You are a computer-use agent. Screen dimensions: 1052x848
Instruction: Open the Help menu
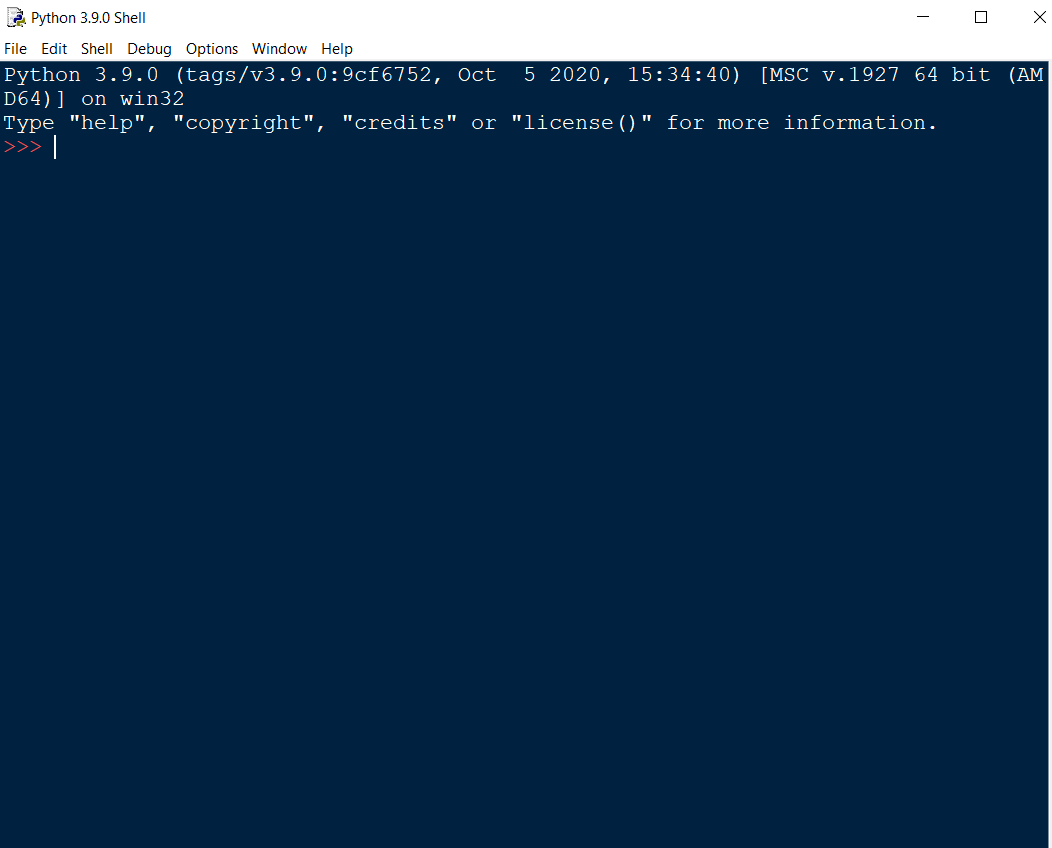point(337,48)
